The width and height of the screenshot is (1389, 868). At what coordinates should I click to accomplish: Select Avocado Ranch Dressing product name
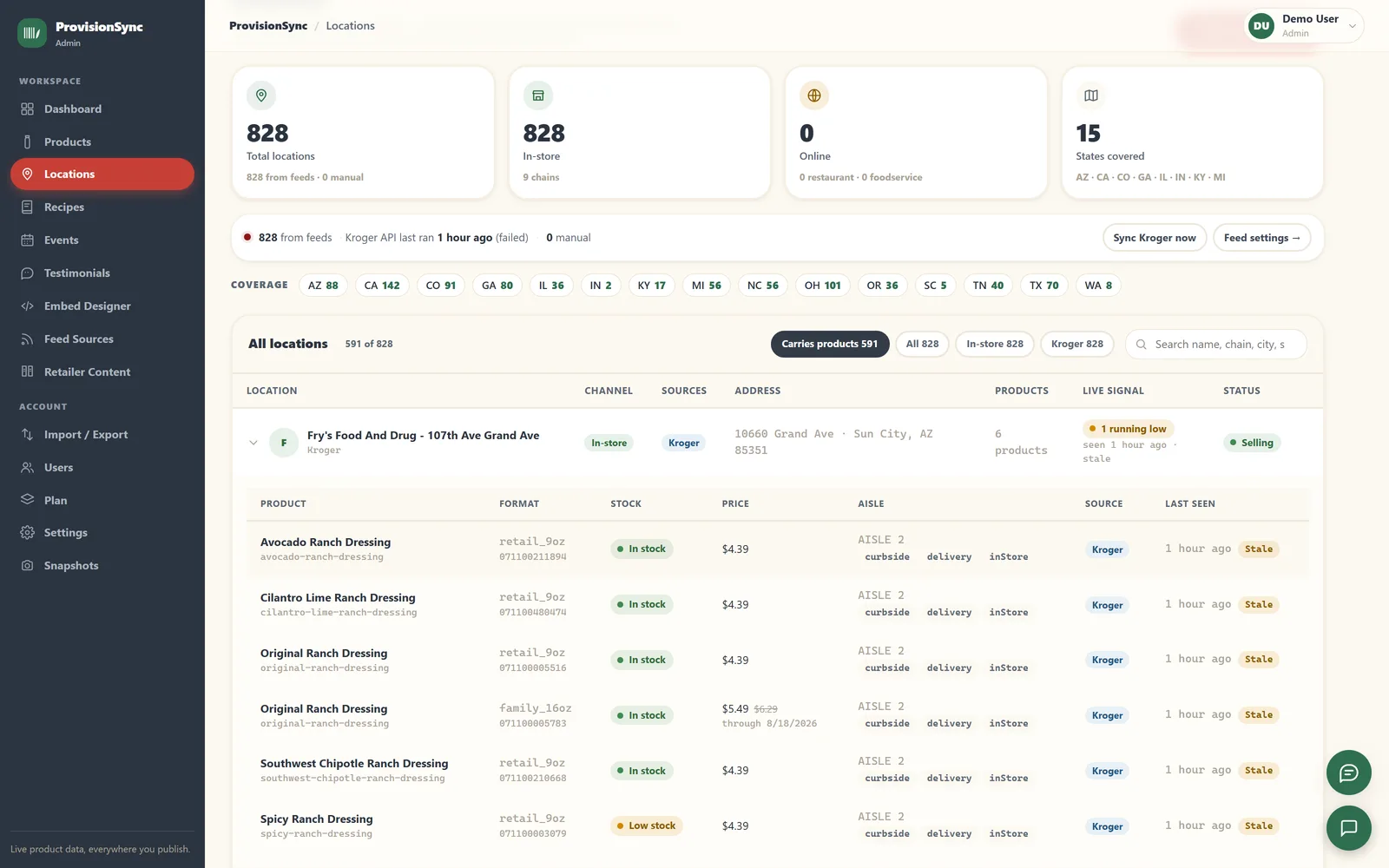(326, 542)
